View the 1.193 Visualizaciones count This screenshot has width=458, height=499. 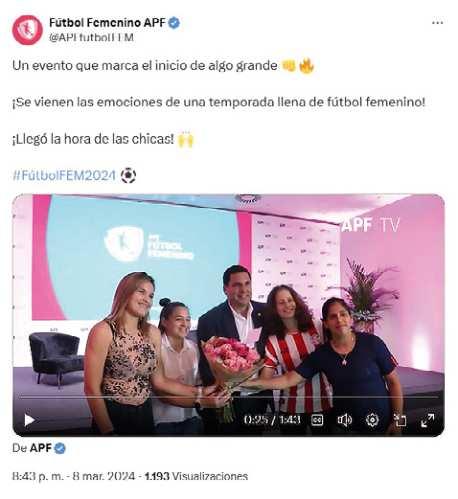point(196,476)
